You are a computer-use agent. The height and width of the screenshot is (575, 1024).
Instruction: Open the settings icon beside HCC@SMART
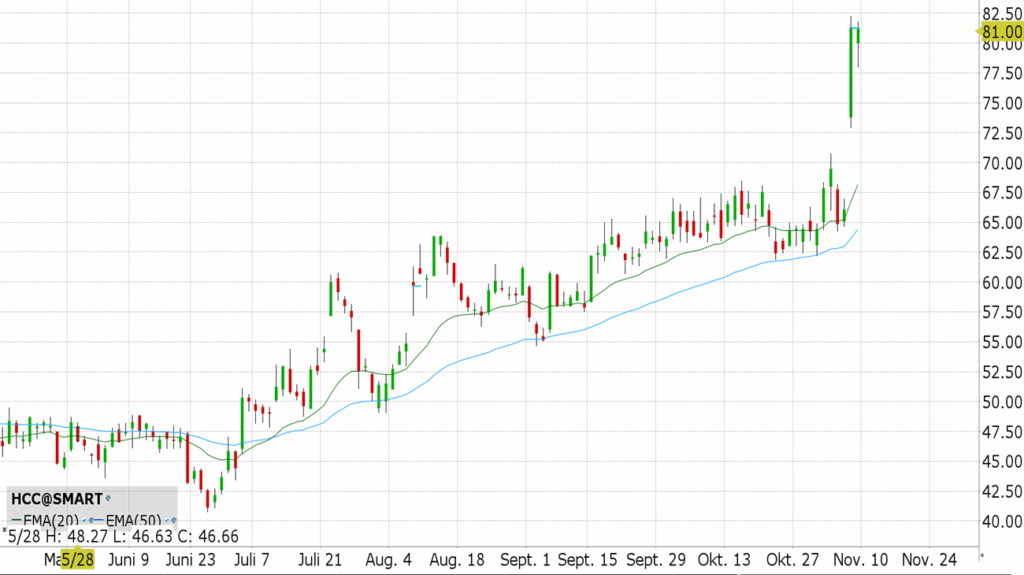[107, 498]
